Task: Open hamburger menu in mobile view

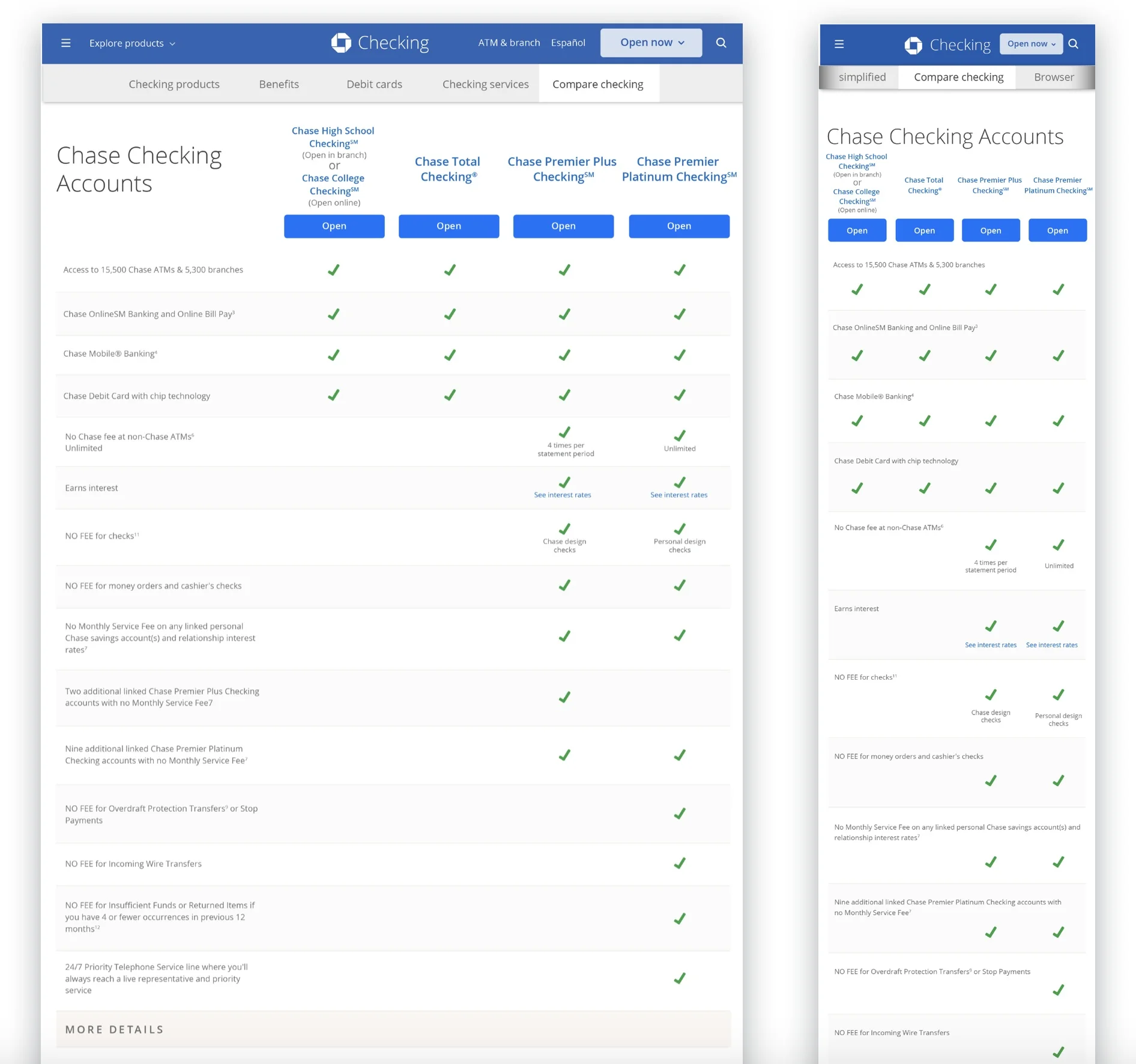Action: pyautogui.click(x=839, y=44)
